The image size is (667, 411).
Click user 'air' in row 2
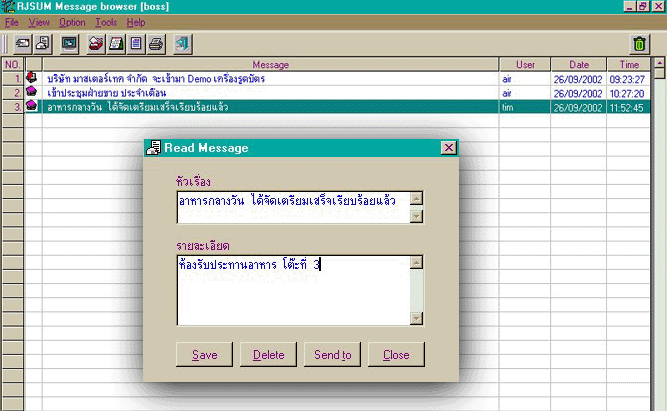pyautogui.click(x=507, y=93)
